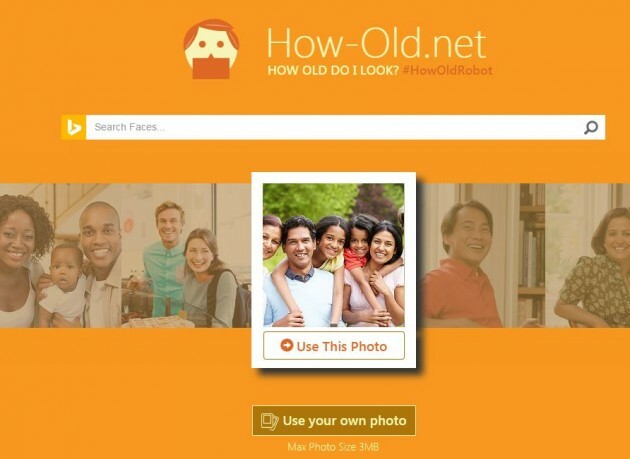Screen dimensions: 630x459
Task: Click the magnifying glass search icon
Action: 591,127
